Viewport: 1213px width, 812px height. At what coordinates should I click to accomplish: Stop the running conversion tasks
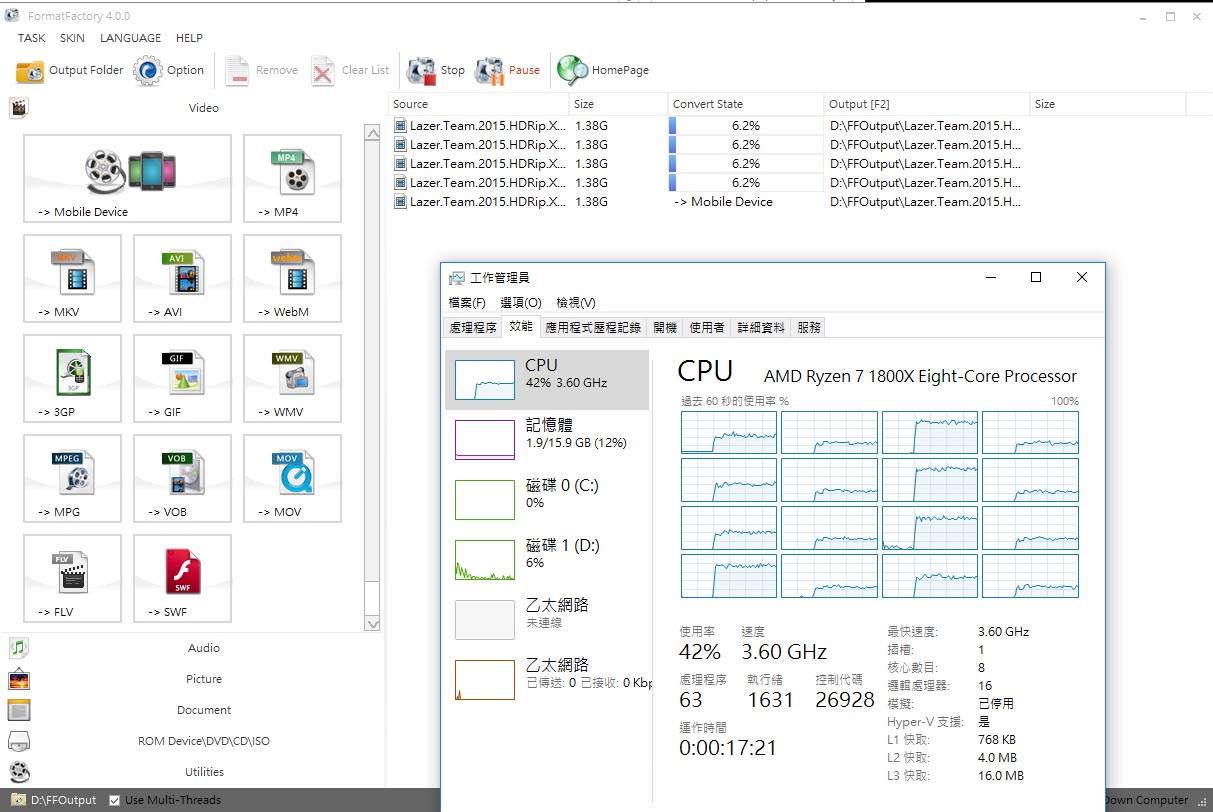tap(436, 70)
